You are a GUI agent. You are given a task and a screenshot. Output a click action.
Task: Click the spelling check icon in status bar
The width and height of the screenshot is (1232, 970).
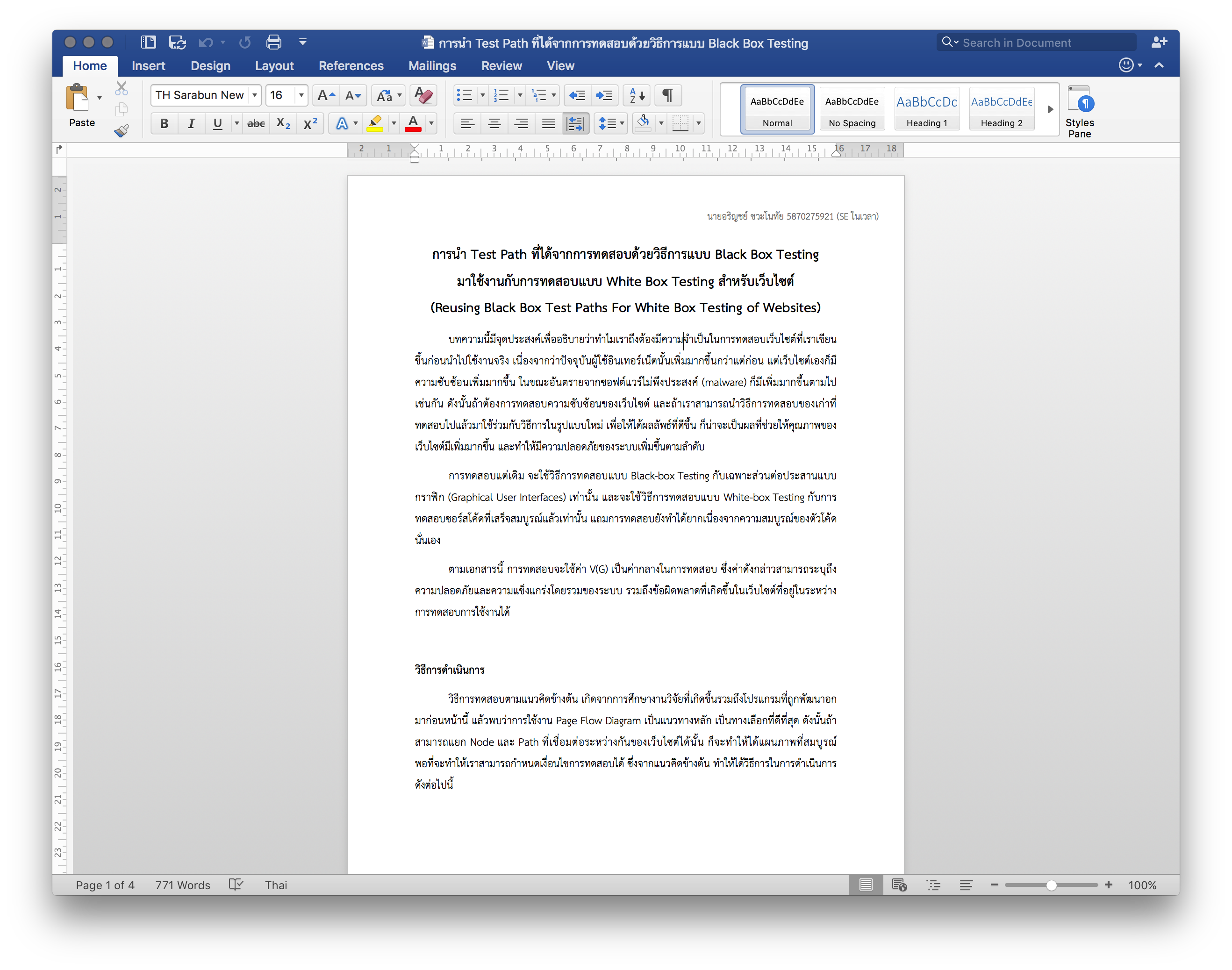[x=236, y=885]
